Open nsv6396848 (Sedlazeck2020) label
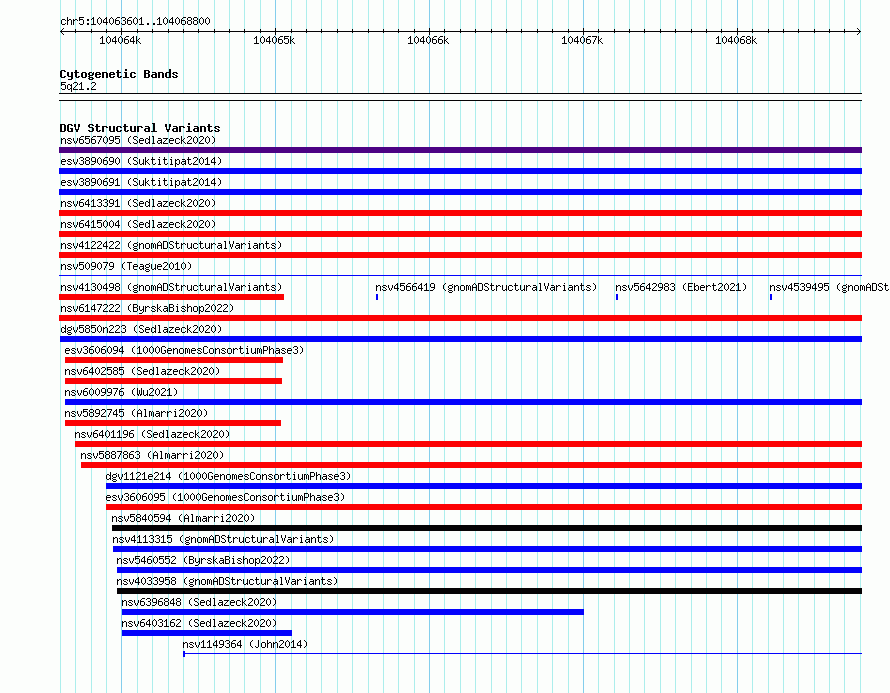This screenshot has width=890, height=693. pyautogui.click(x=199, y=602)
